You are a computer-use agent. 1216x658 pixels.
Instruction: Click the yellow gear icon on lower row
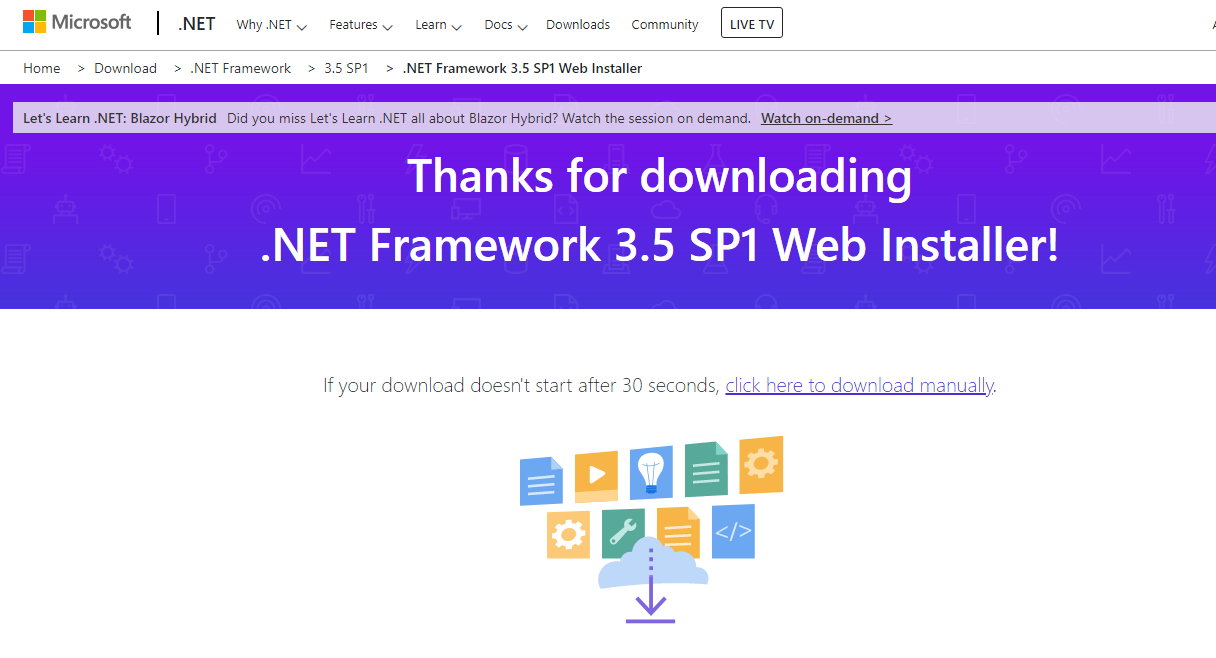568,535
